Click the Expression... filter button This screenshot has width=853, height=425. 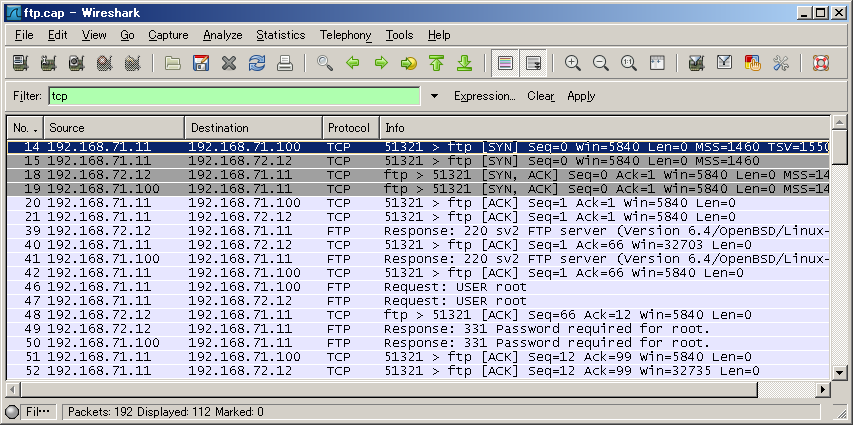[485, 96]
